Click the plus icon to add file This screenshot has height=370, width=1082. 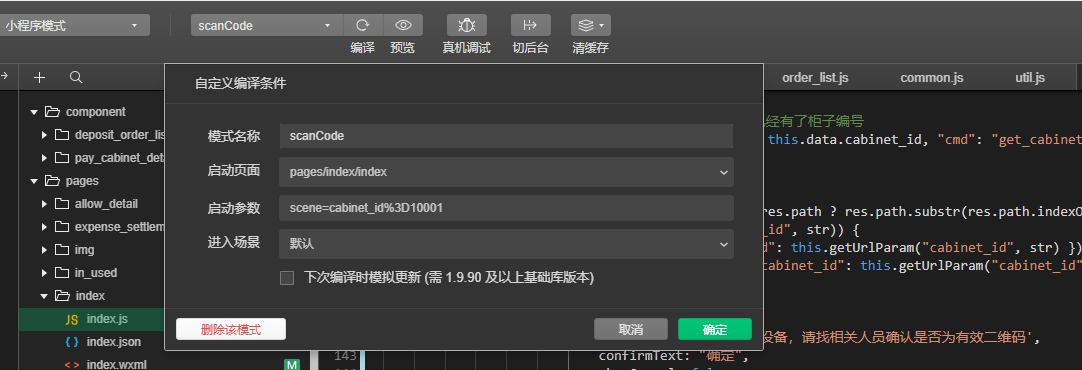coord(39,78)
